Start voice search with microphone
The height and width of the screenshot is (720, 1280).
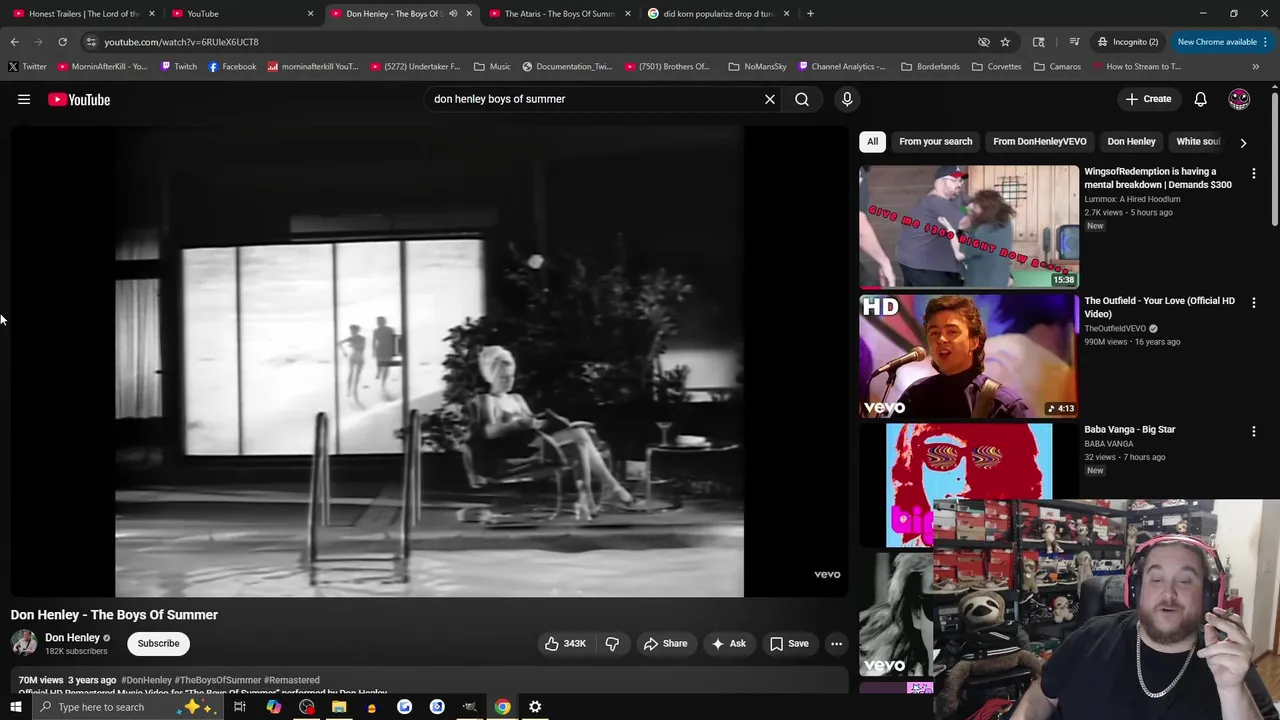847,99
